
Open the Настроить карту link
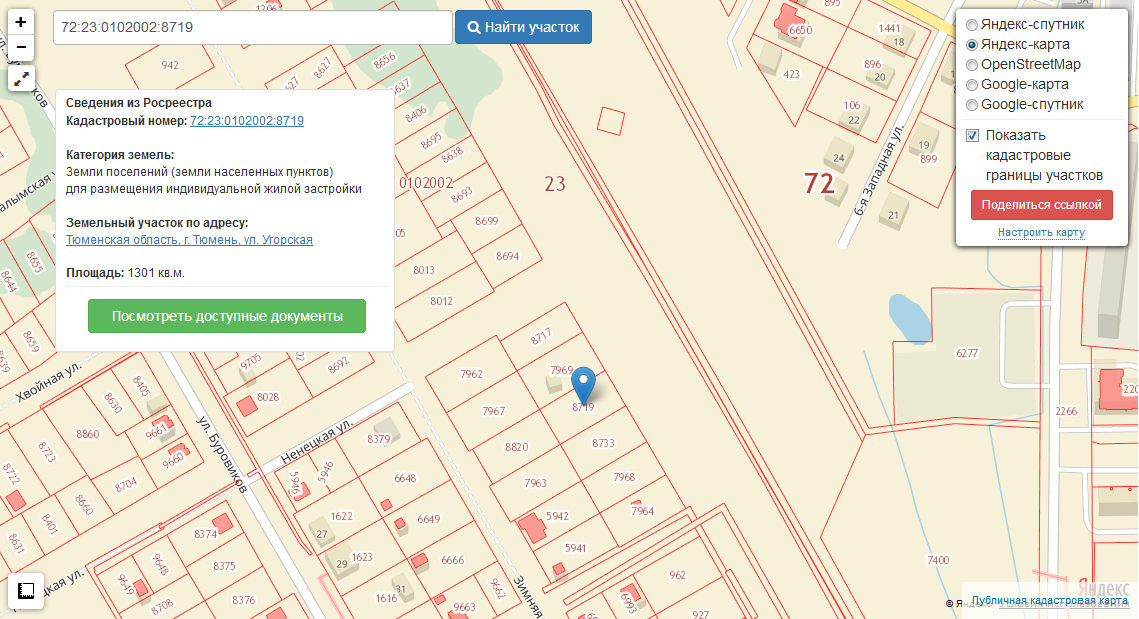tap(1041, 232)
